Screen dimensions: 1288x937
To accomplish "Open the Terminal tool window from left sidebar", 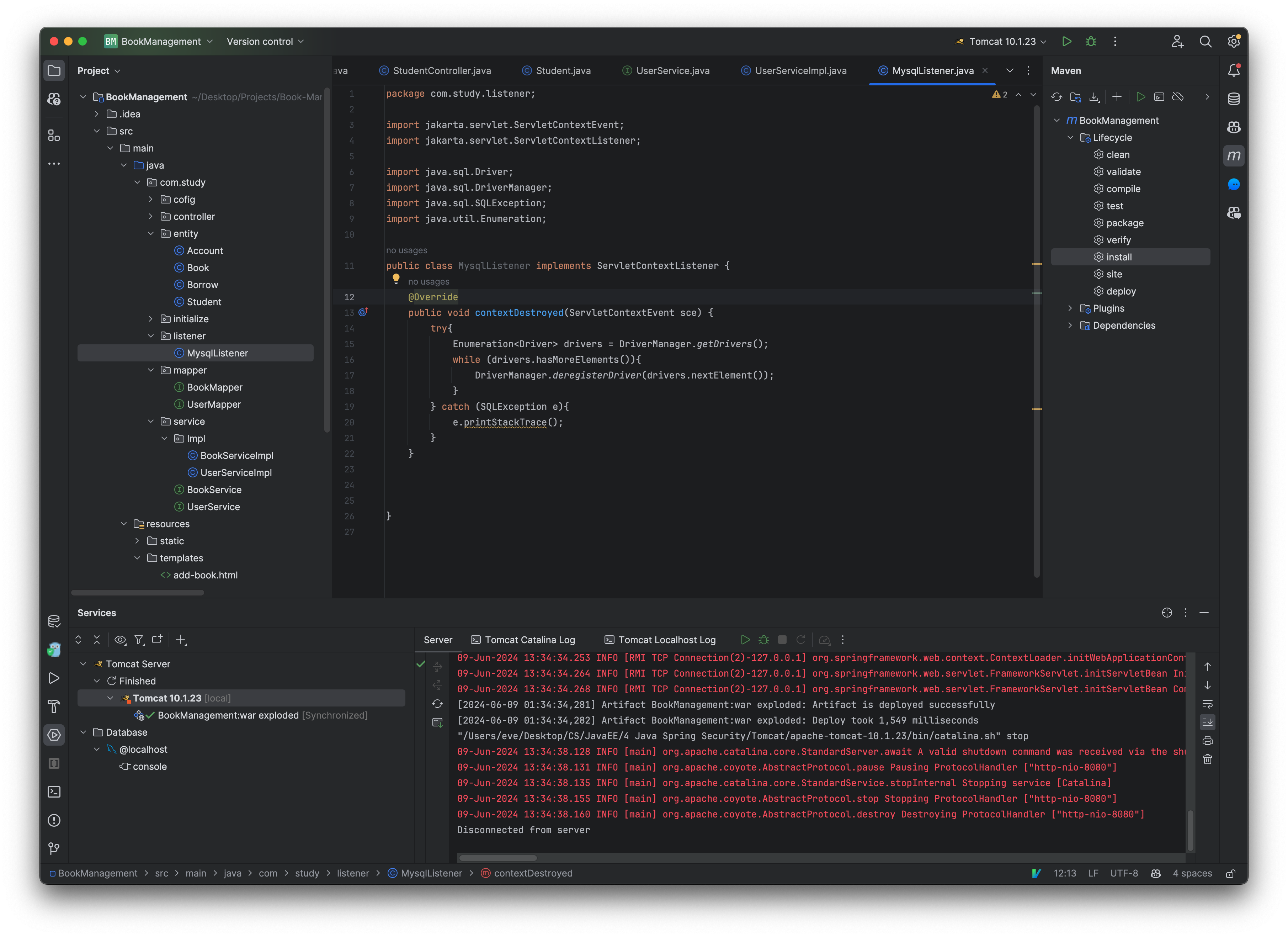I will (54, 792).
